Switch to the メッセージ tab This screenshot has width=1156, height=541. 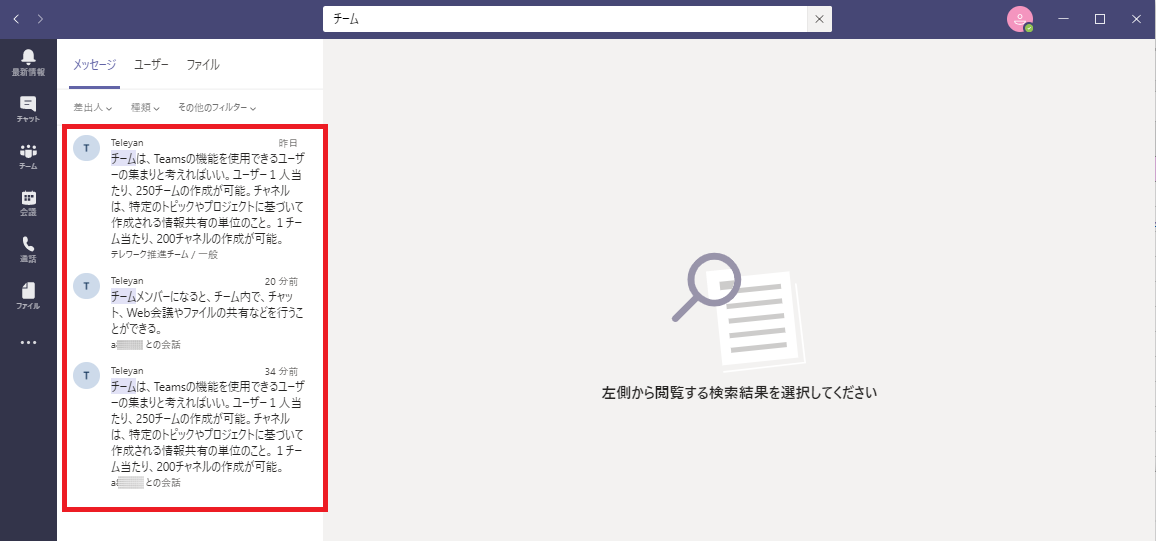coord(94,65)
